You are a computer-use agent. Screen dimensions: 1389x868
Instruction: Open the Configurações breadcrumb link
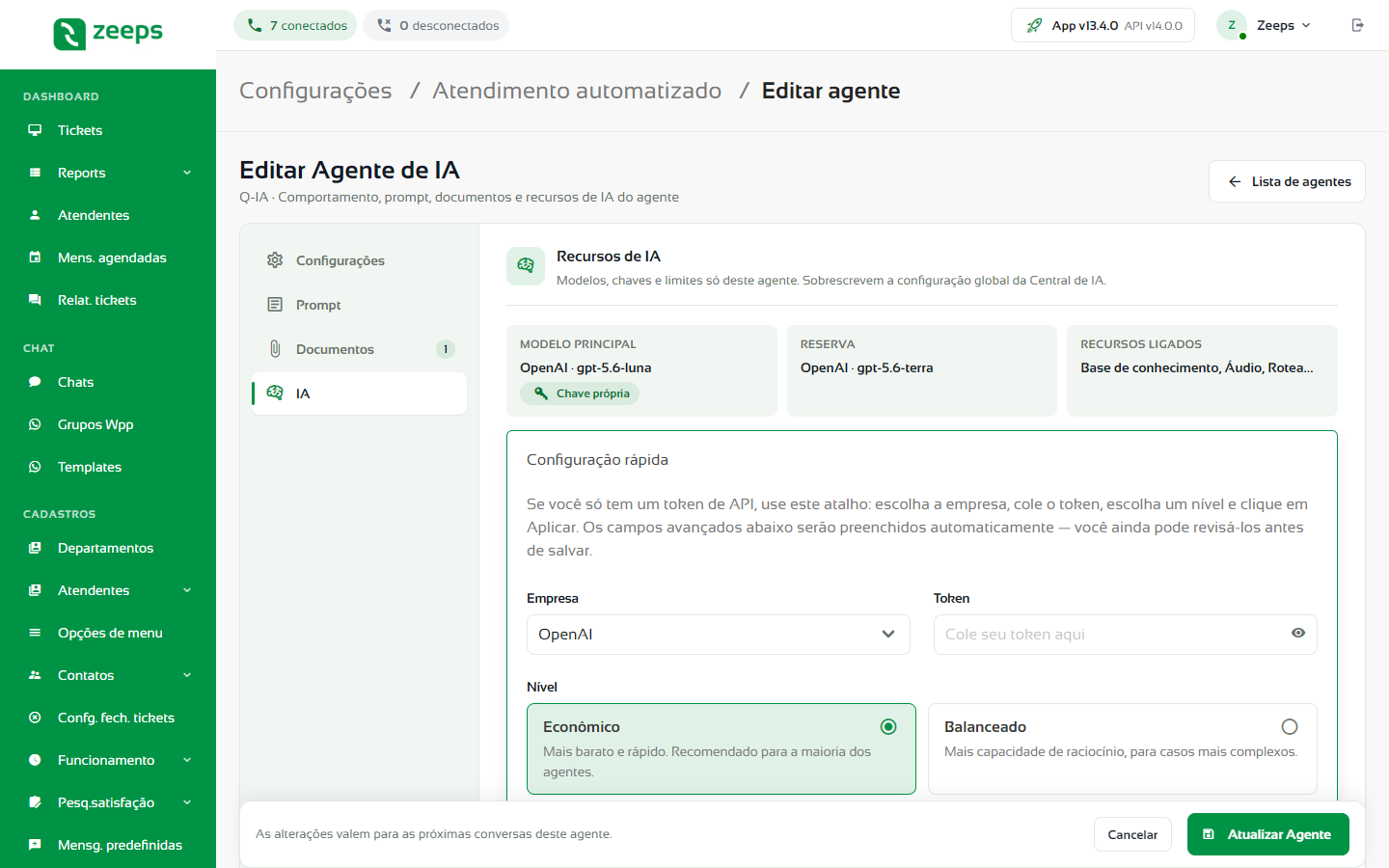pyautogui.click(x=315, y=91)
